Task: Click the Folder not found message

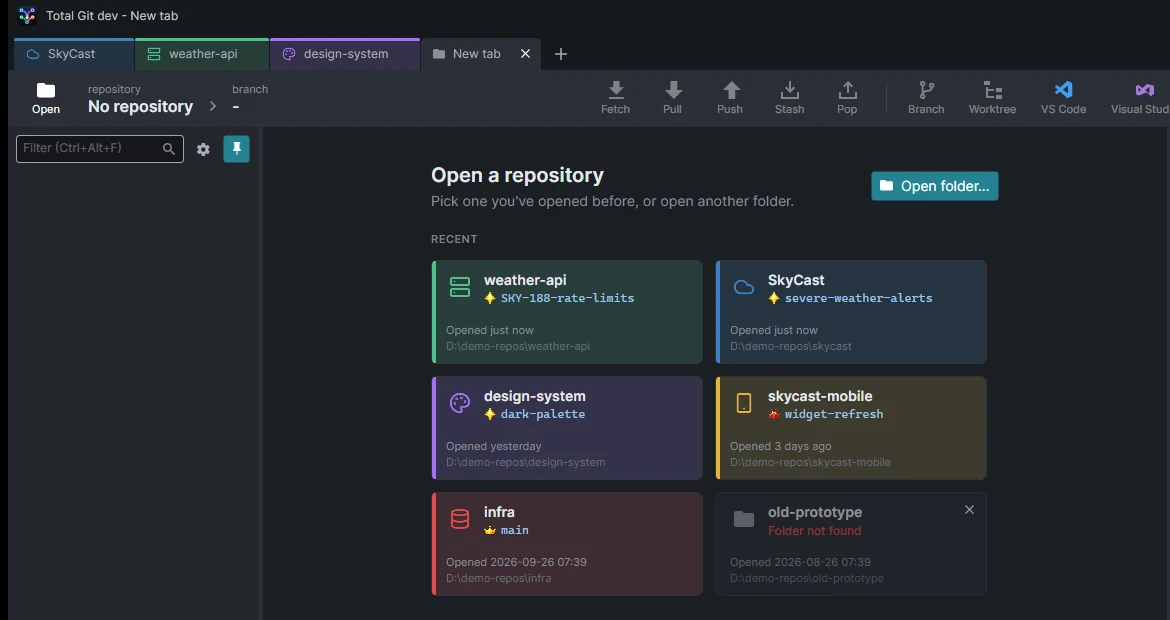Action: pos(814,530)
